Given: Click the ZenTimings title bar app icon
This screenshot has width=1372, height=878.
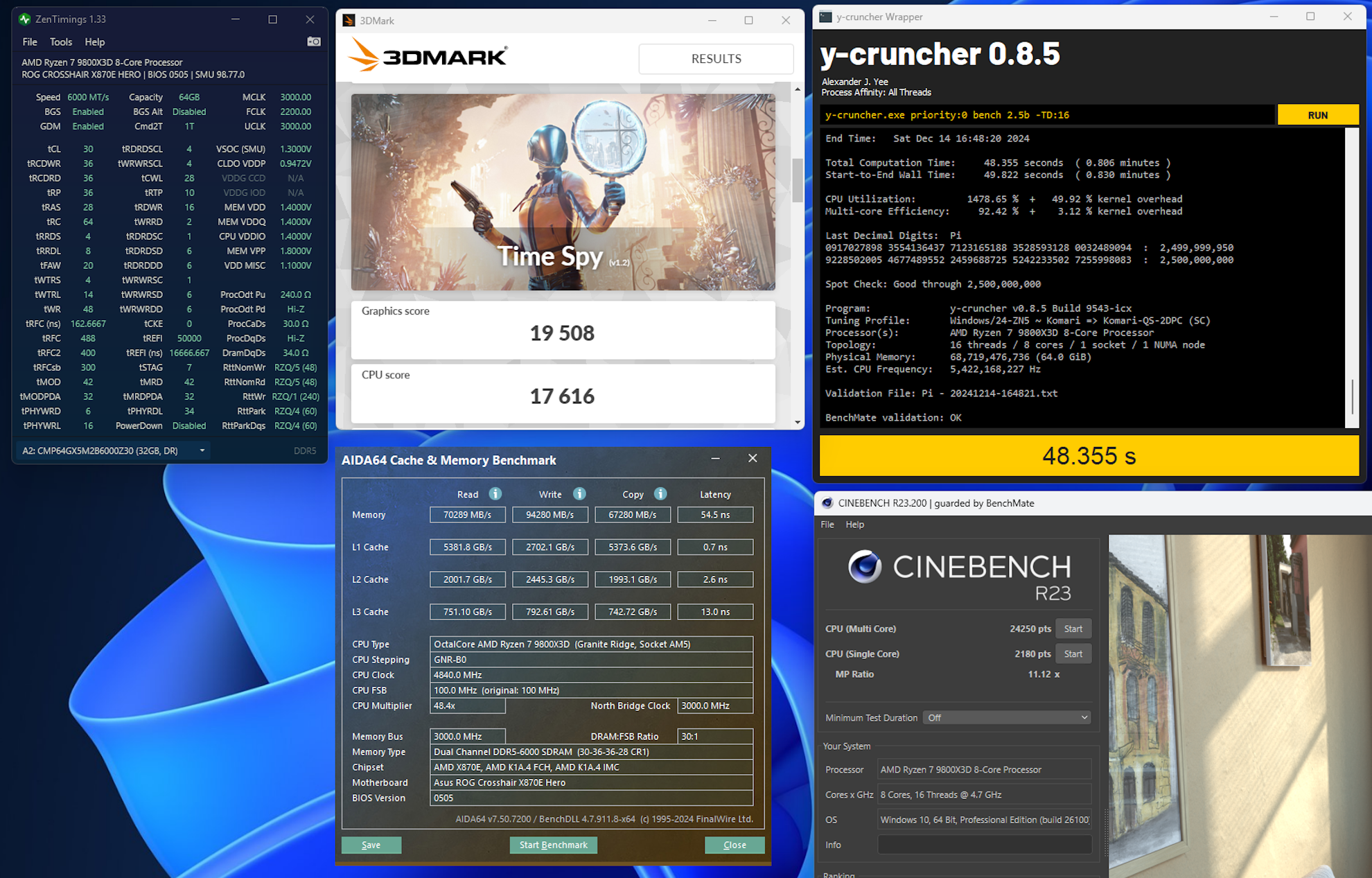Looking at the screenshot, I should (25, 19).
